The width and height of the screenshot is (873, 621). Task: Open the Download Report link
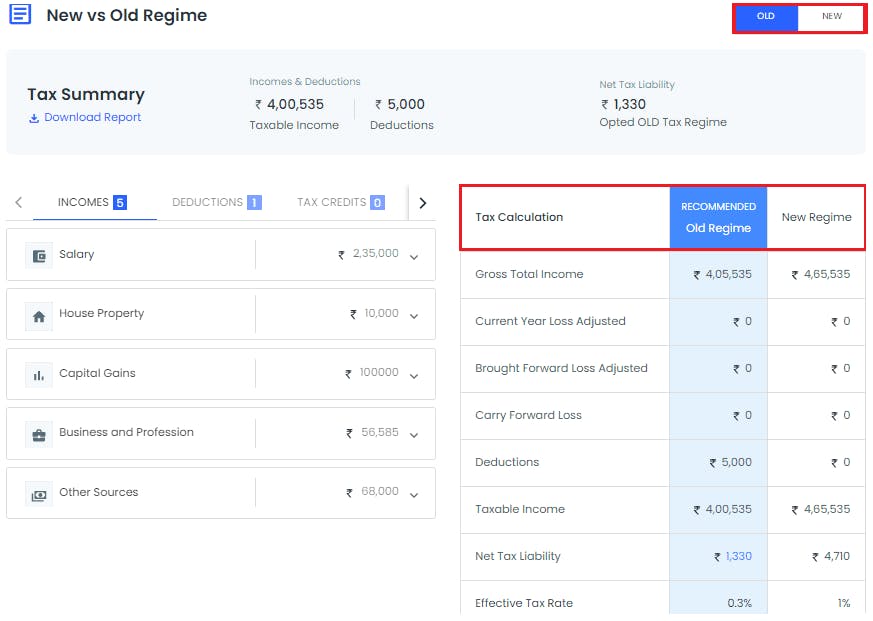pyautogui.click(x=92, y=118)
